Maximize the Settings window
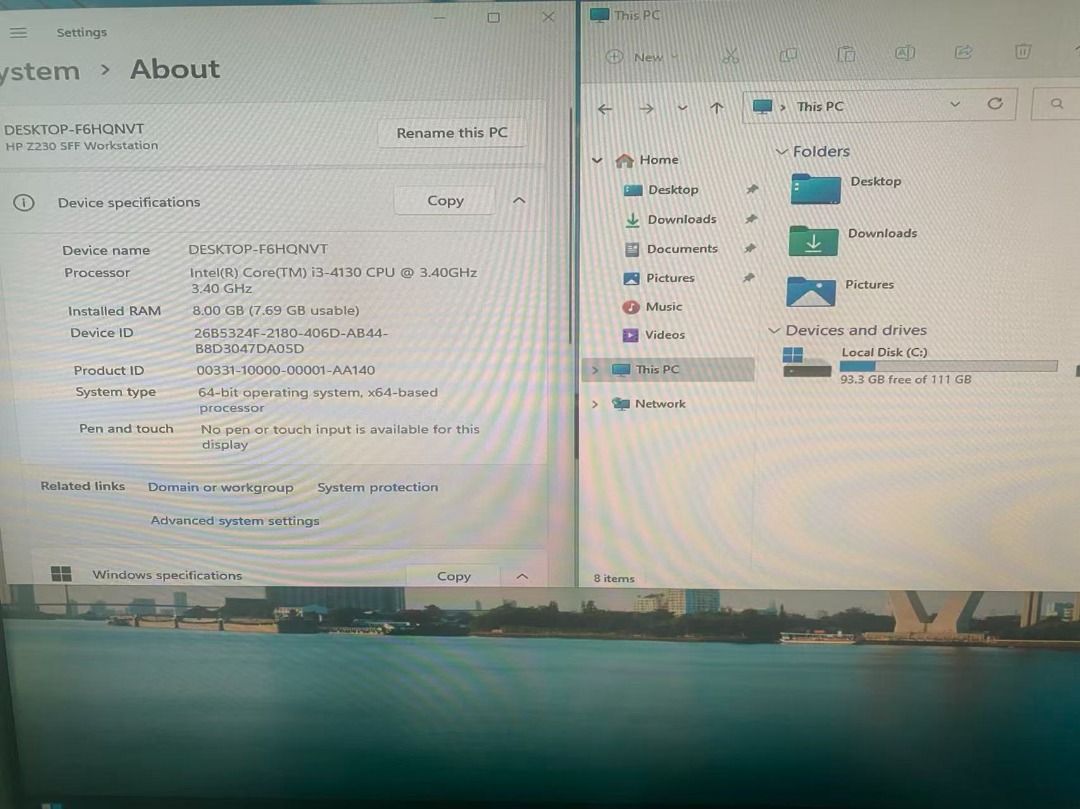This screenshot has height=809, width=1080. click(x=493, y=18)
